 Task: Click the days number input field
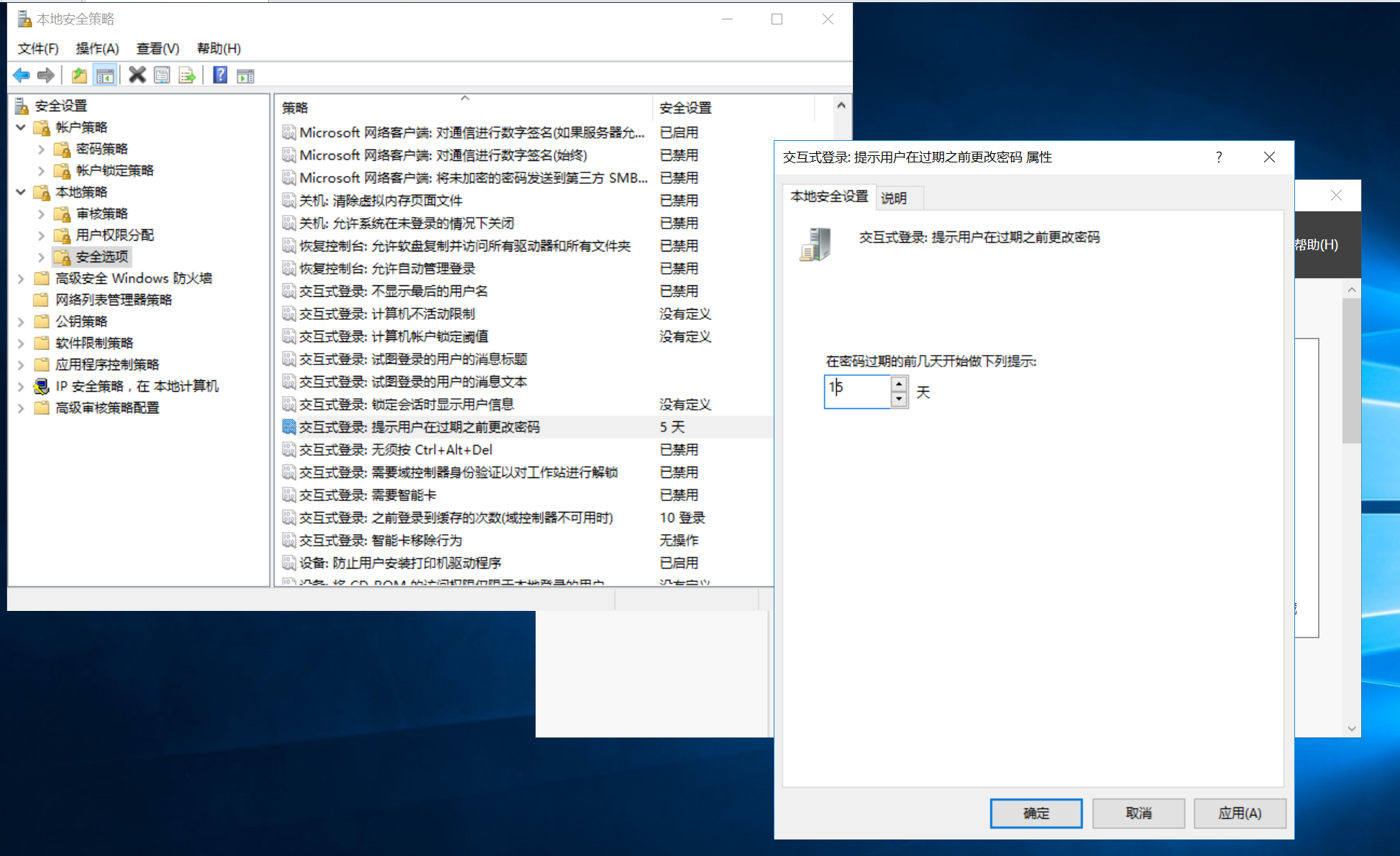coord(857,392)
